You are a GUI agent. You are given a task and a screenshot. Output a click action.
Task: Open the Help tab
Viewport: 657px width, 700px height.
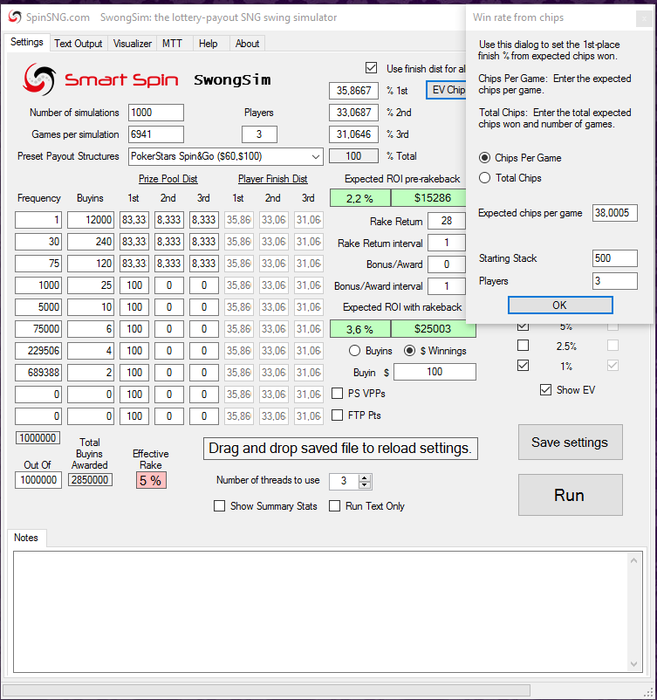coord(208,43)
